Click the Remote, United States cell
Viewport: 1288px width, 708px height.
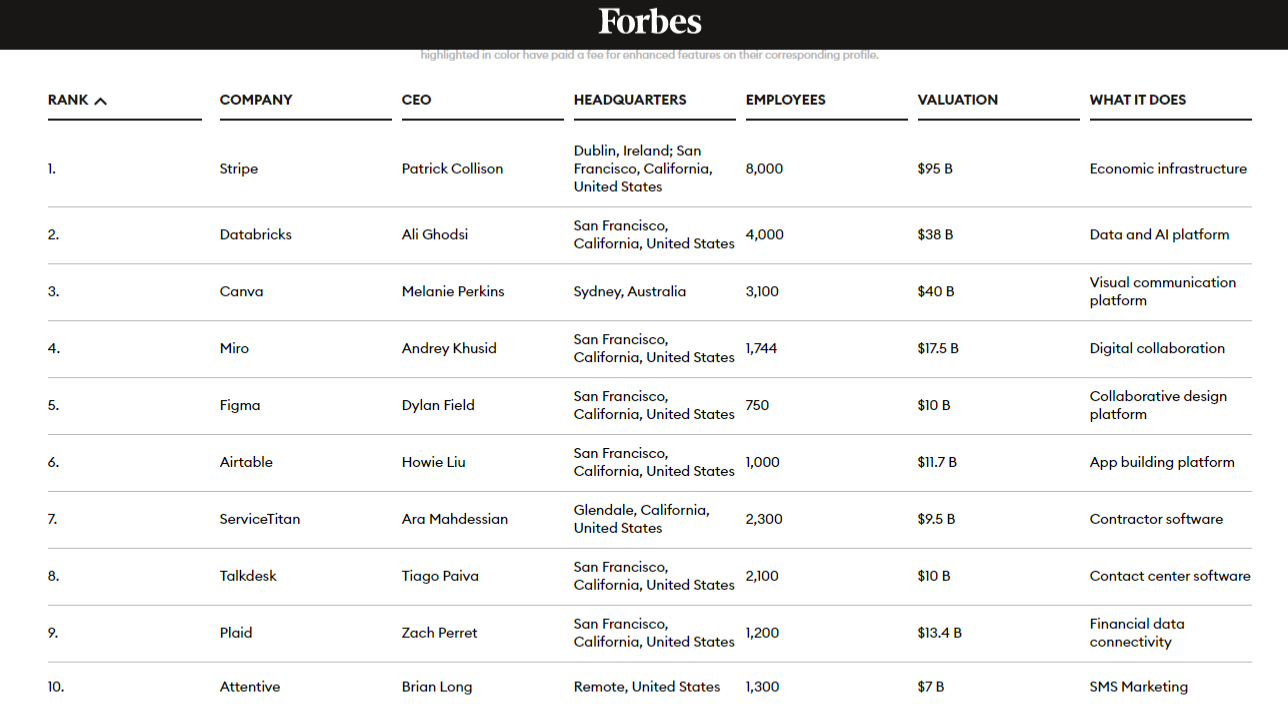click(647, 687)
